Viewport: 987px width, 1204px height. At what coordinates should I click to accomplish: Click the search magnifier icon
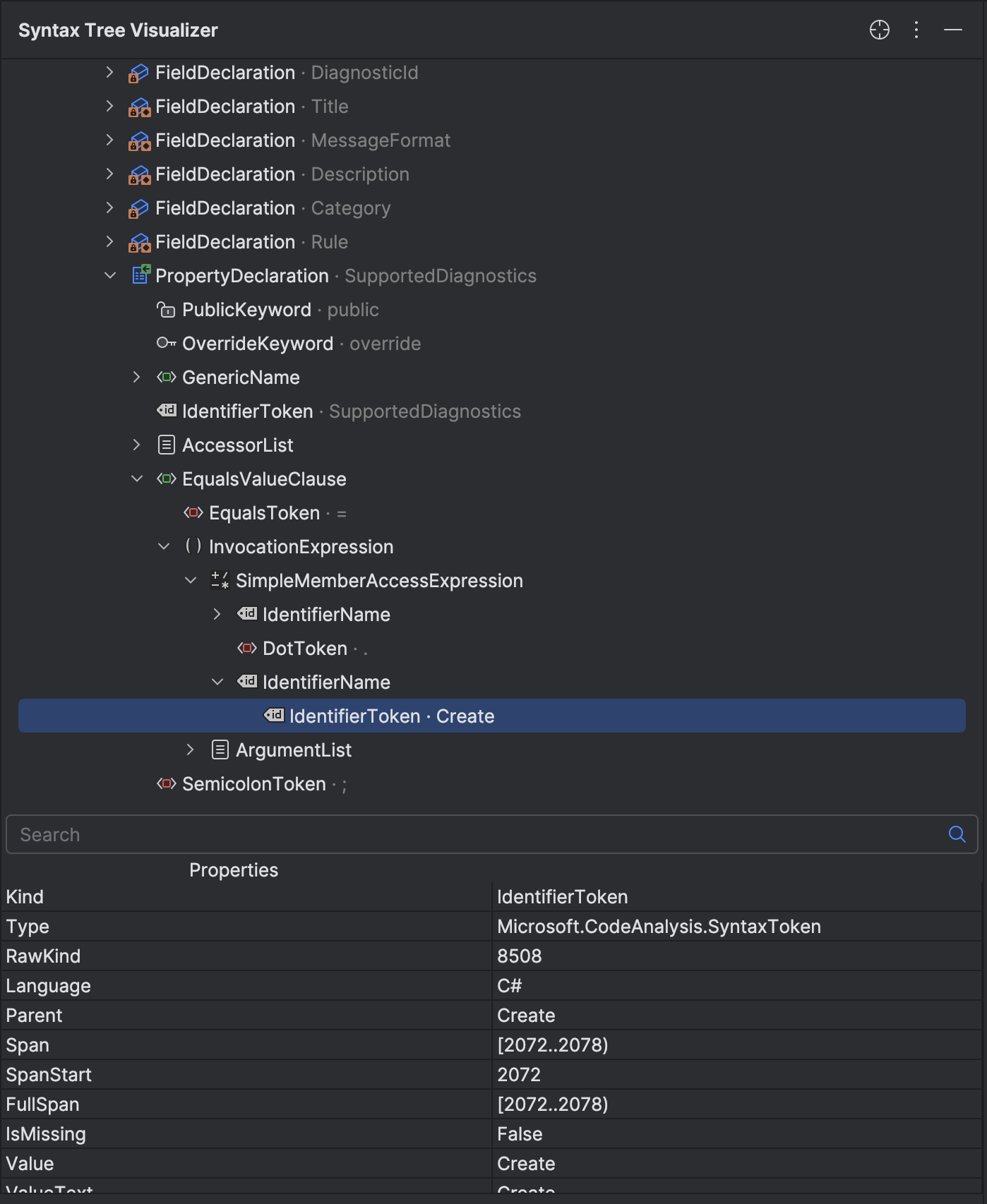pyautogui.click(x=957, y=834)
